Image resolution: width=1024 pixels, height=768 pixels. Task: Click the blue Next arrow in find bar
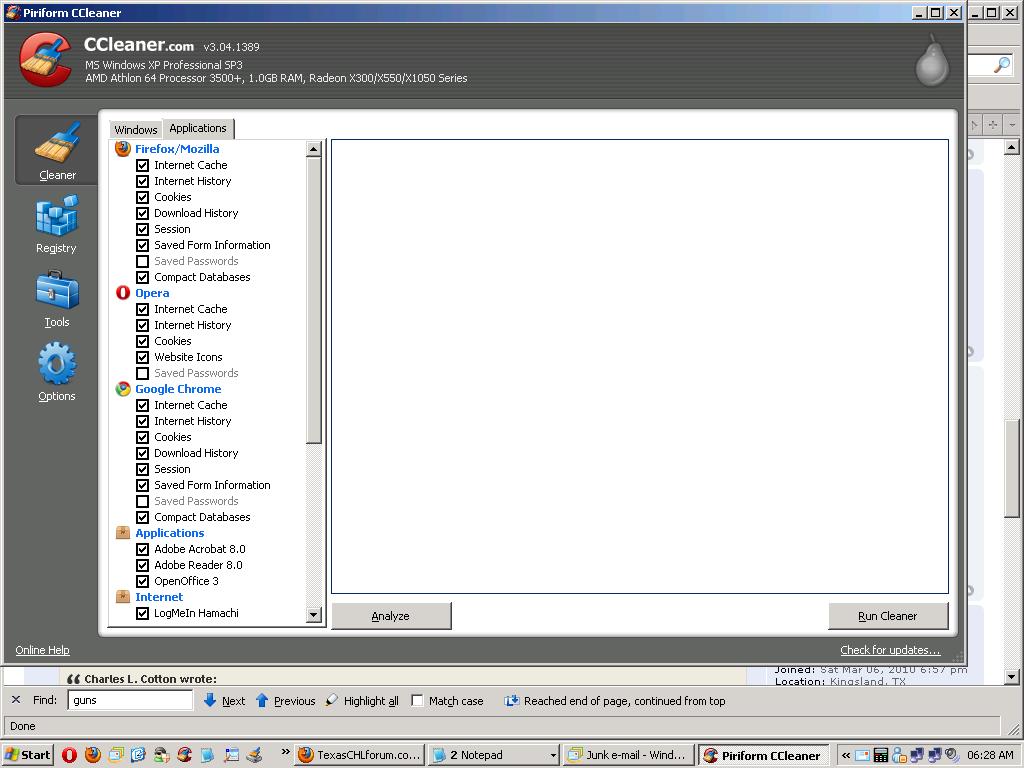[210, 701]
